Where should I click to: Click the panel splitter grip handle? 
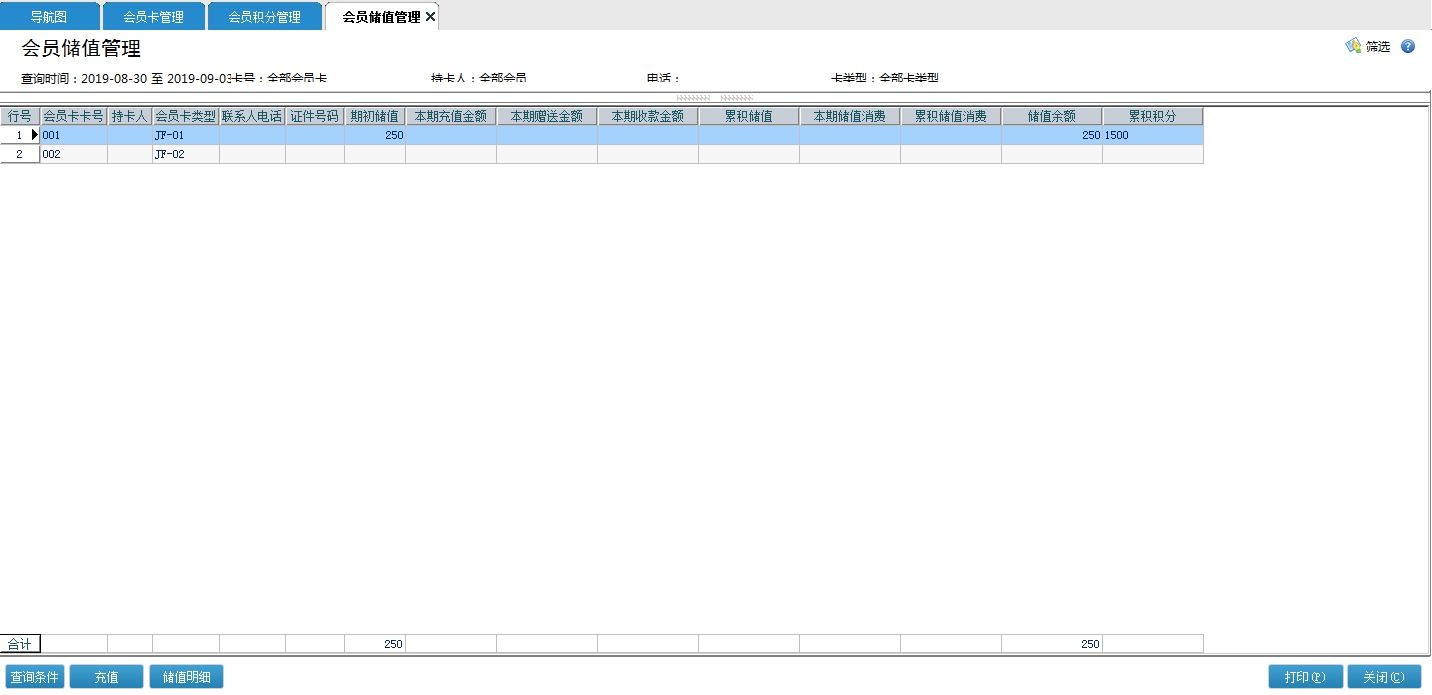(715, 98)
